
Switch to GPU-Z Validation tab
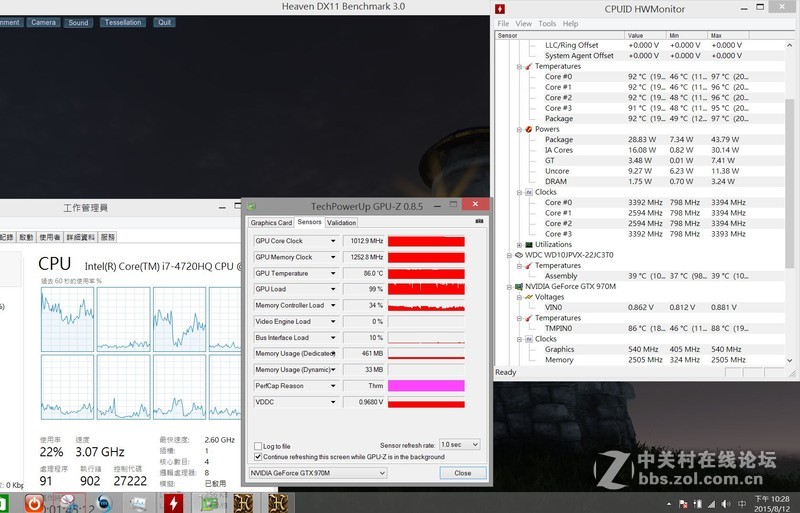point(341,223)
